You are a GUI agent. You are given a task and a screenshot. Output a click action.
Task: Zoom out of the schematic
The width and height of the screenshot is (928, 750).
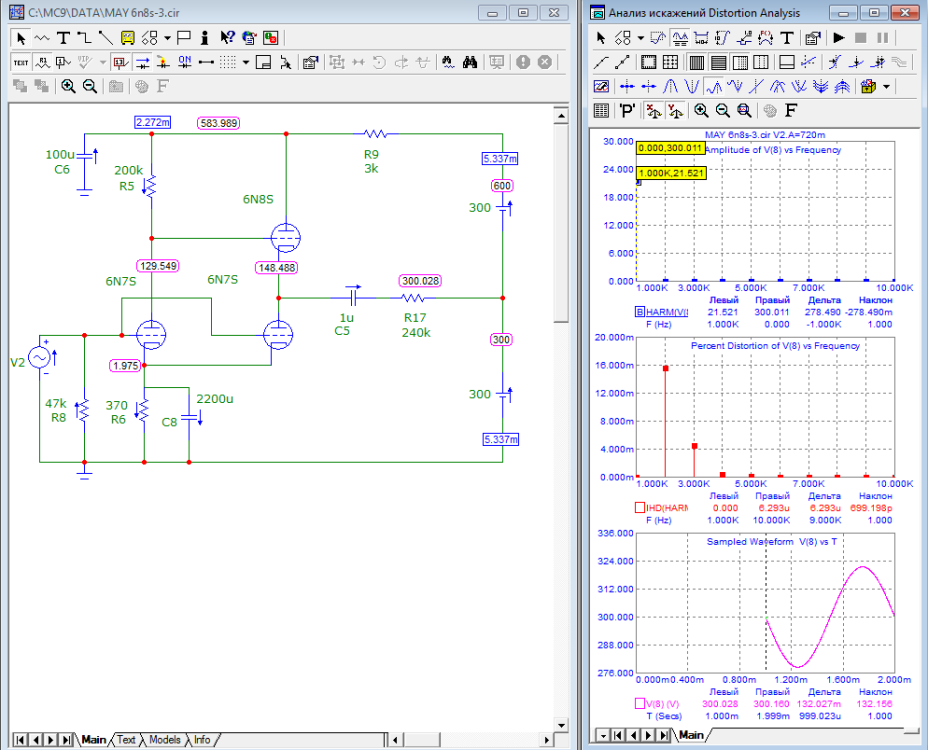click(x=89, y=86)
